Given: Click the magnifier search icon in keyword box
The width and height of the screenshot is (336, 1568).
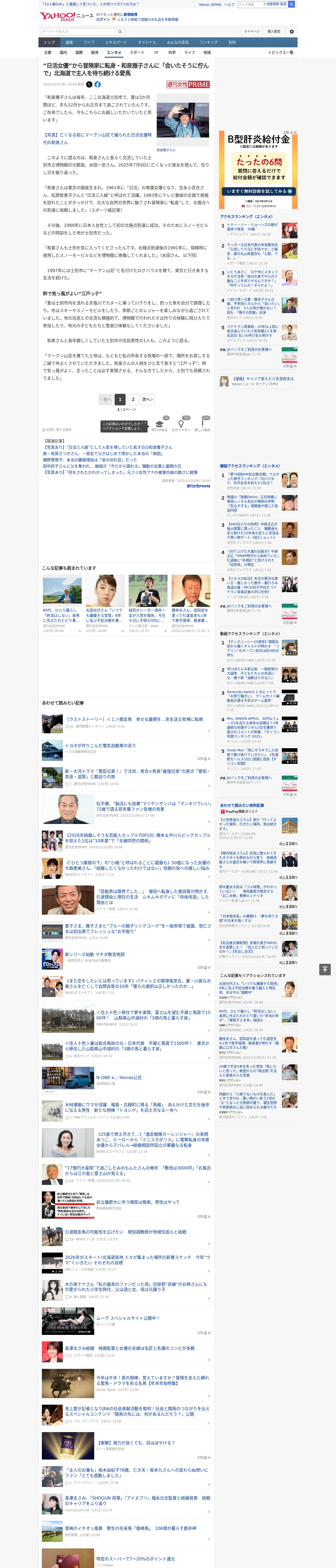Looking at the screenshot, I should tap(120, 31).
